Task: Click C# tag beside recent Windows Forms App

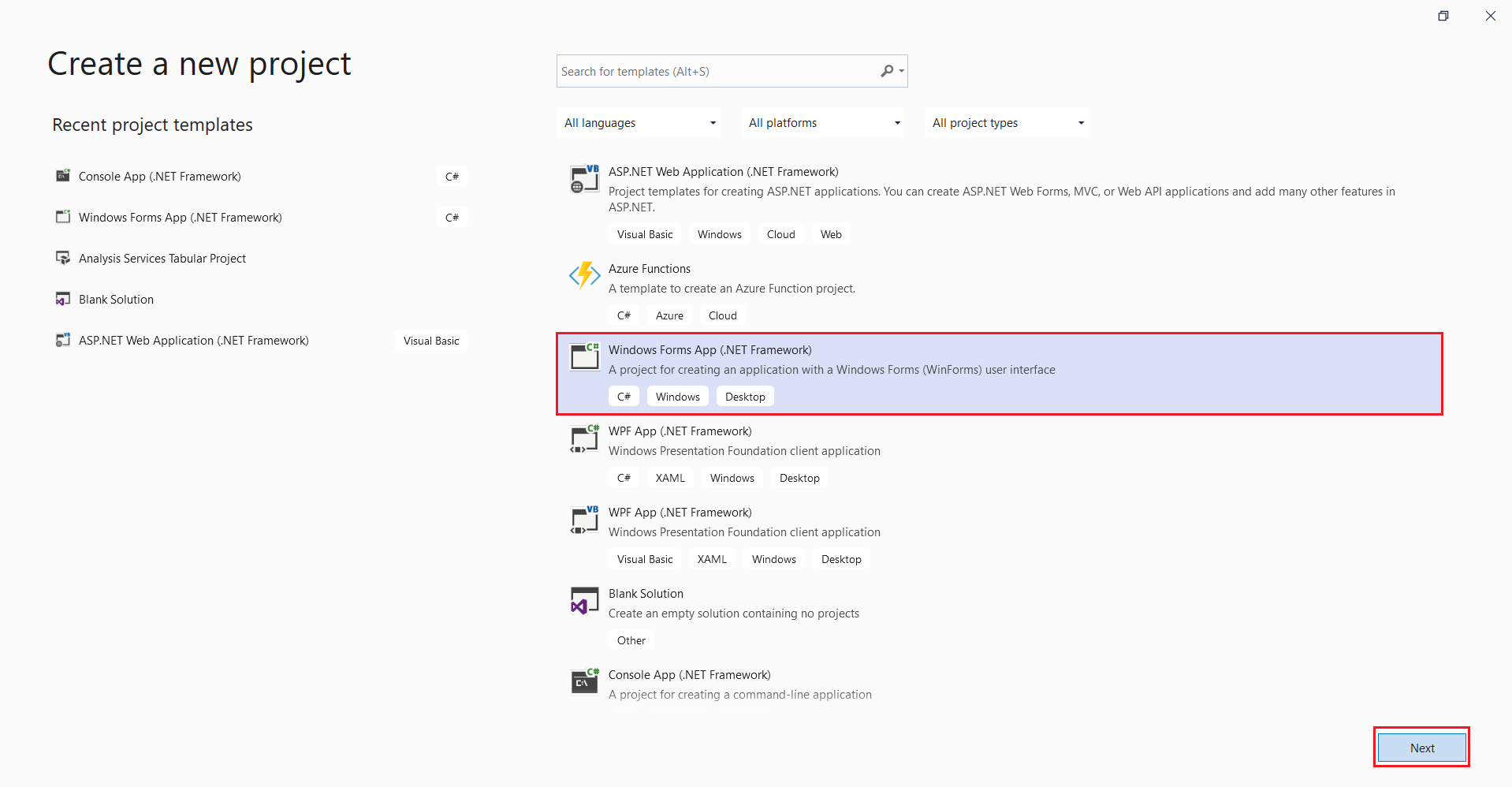Action: pos(452,218)
